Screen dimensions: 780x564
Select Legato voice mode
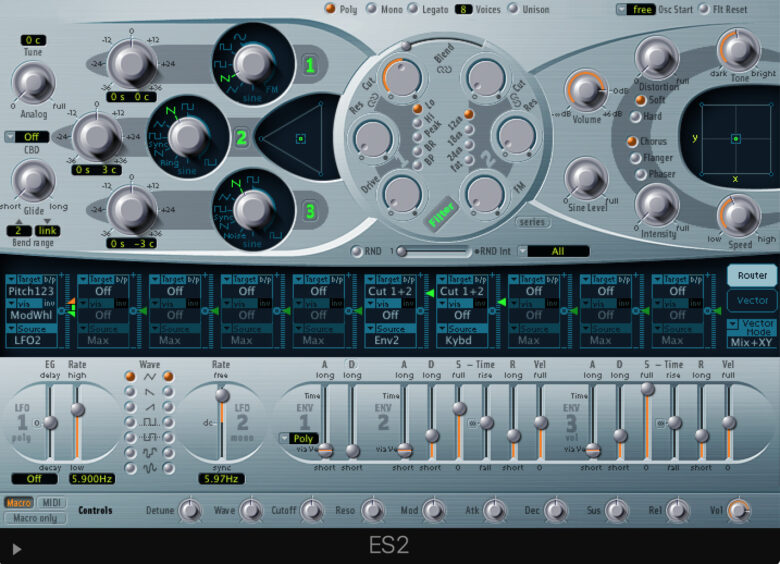pos(412,8)
